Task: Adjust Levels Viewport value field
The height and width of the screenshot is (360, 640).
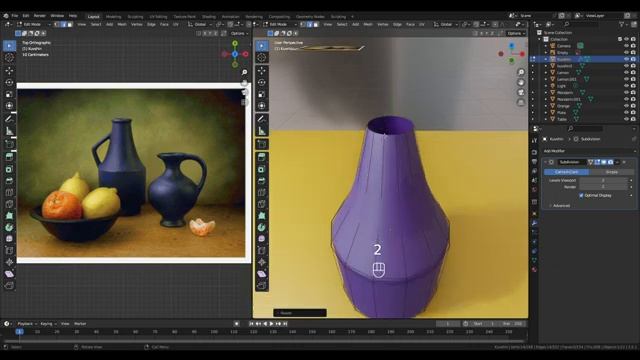Action: (603, 180)
